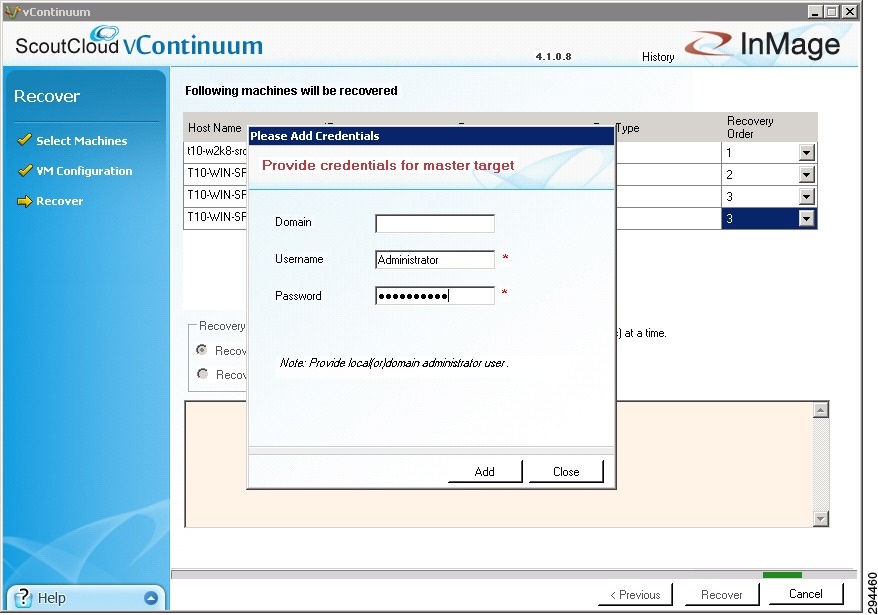
Task: Click the Please Add Credentials title bar
Action: coord(431,136)
